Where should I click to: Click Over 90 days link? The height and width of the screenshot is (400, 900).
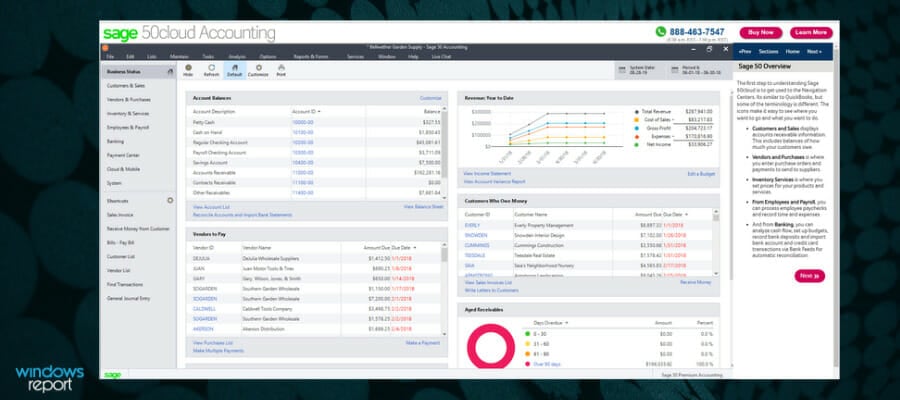tap(547, 364)
